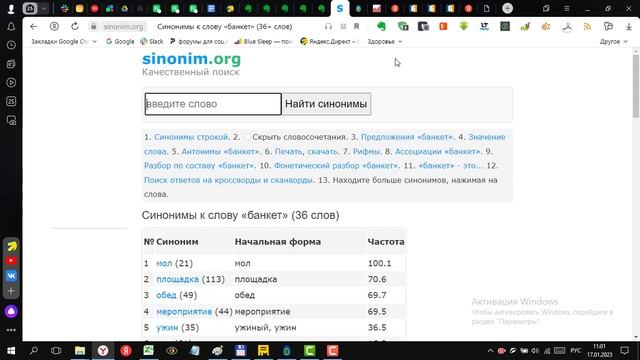The width and height of the screenshot is (640, 360).
Task: Open the YouTube sidebar shortcut
Action: (11, 261)
